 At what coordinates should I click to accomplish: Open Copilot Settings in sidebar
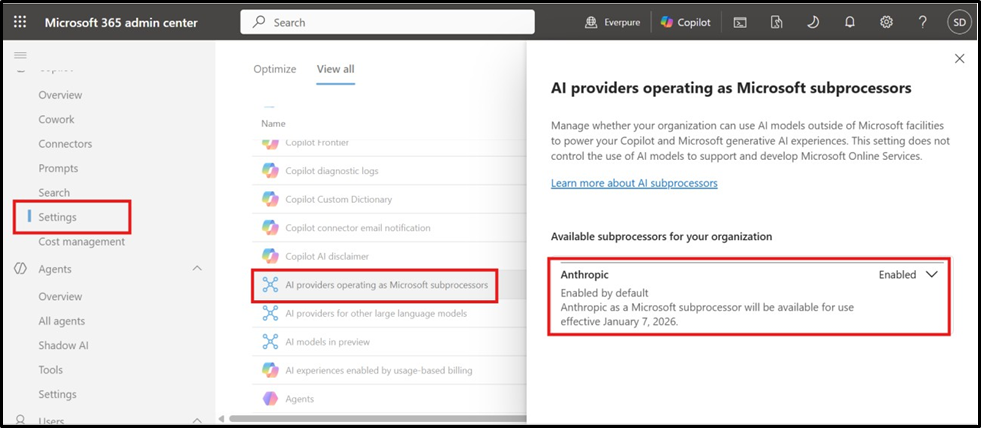[58, 217]
